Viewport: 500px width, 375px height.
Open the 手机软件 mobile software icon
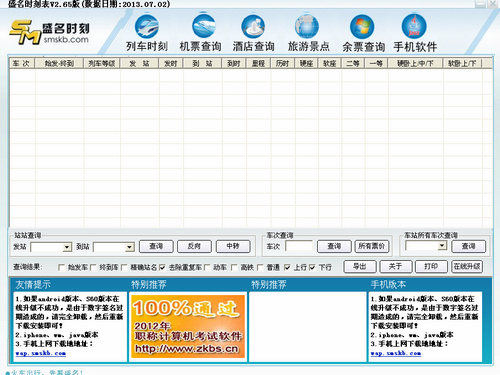tap(415, 33)
